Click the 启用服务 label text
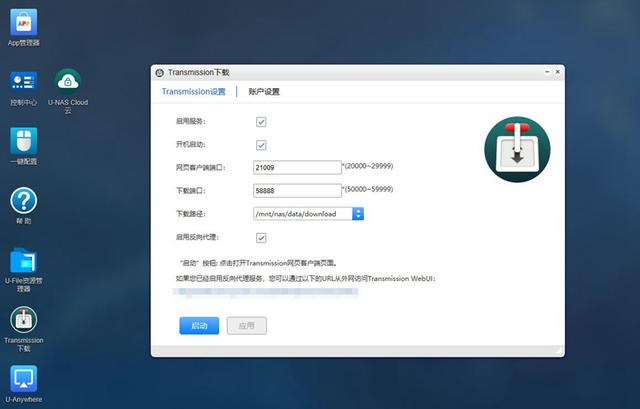This screenshot has height=409, width=640. point(191,121)
